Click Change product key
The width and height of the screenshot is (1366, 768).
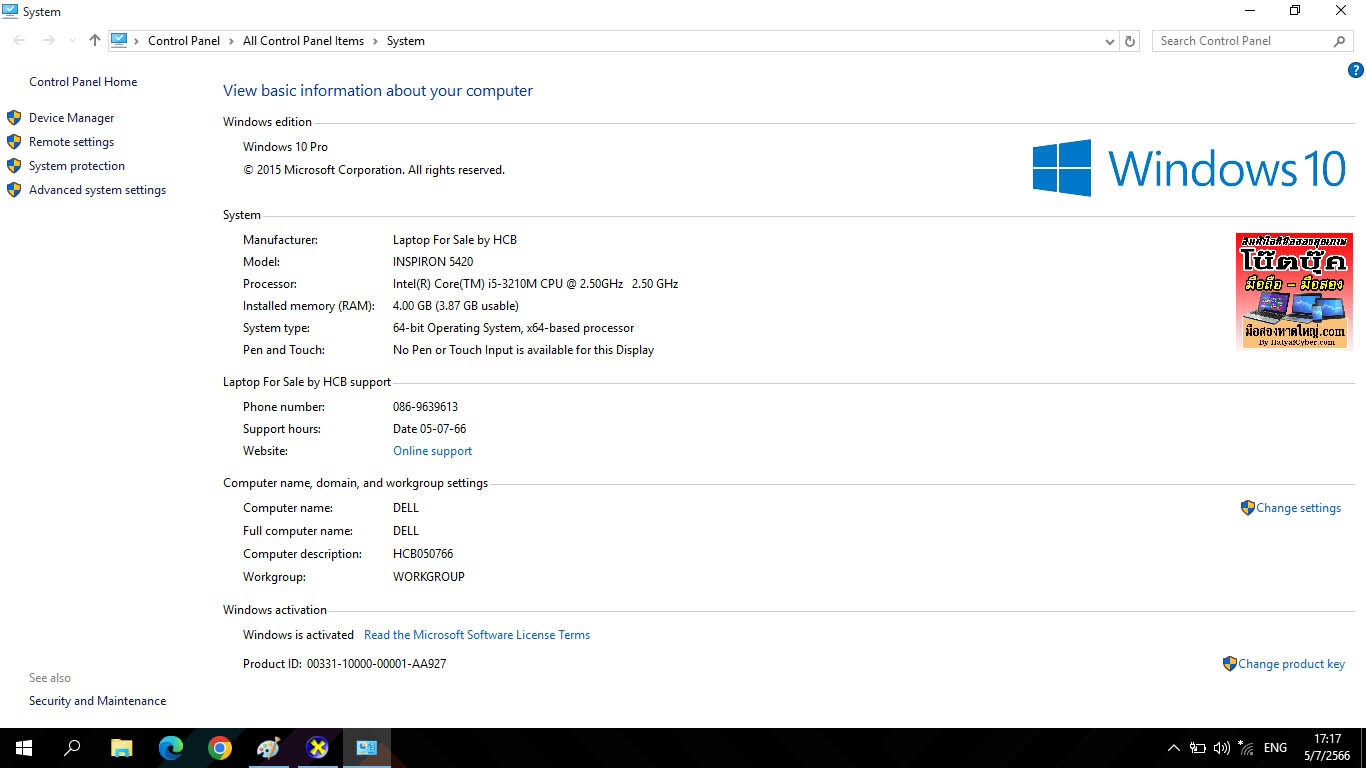[1291, 664]
